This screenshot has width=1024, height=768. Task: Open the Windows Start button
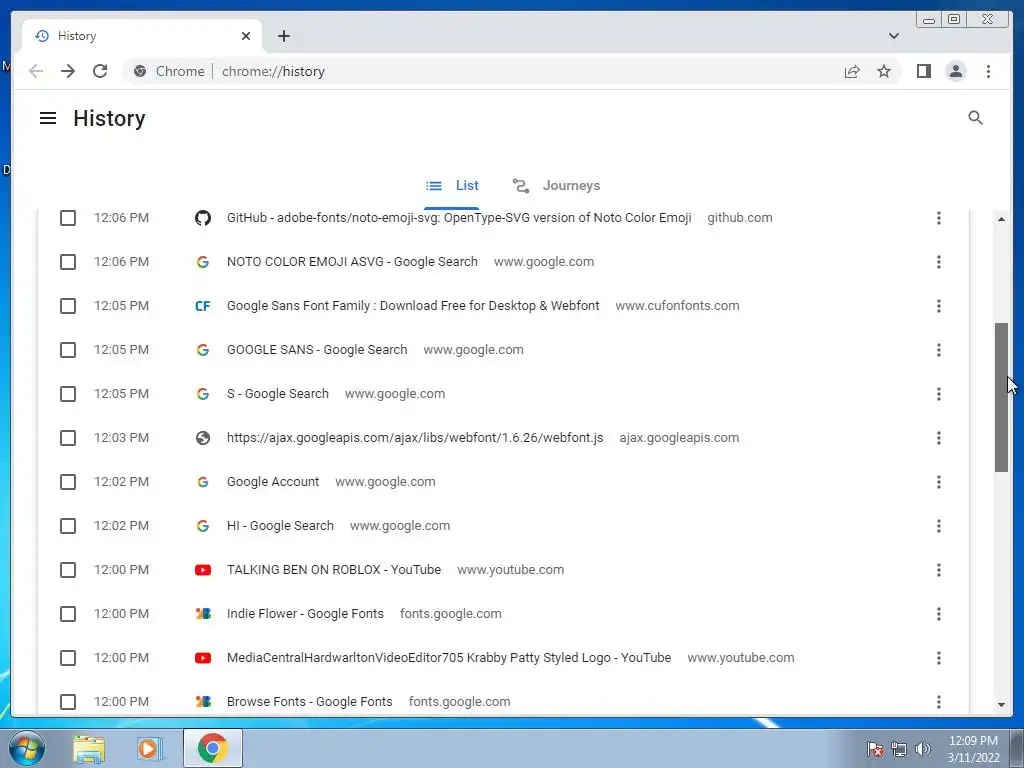point(27,748)
